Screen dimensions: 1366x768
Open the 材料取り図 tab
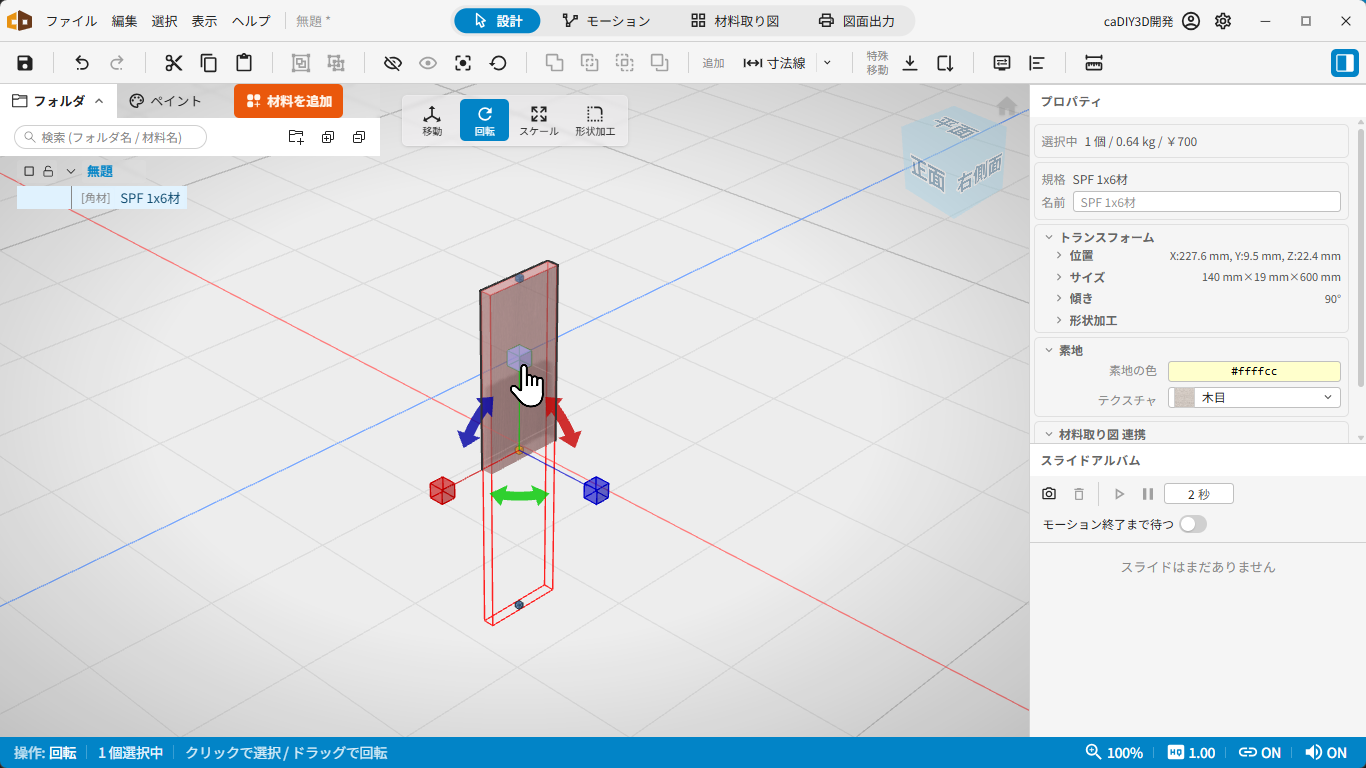[x=735, y=21]
